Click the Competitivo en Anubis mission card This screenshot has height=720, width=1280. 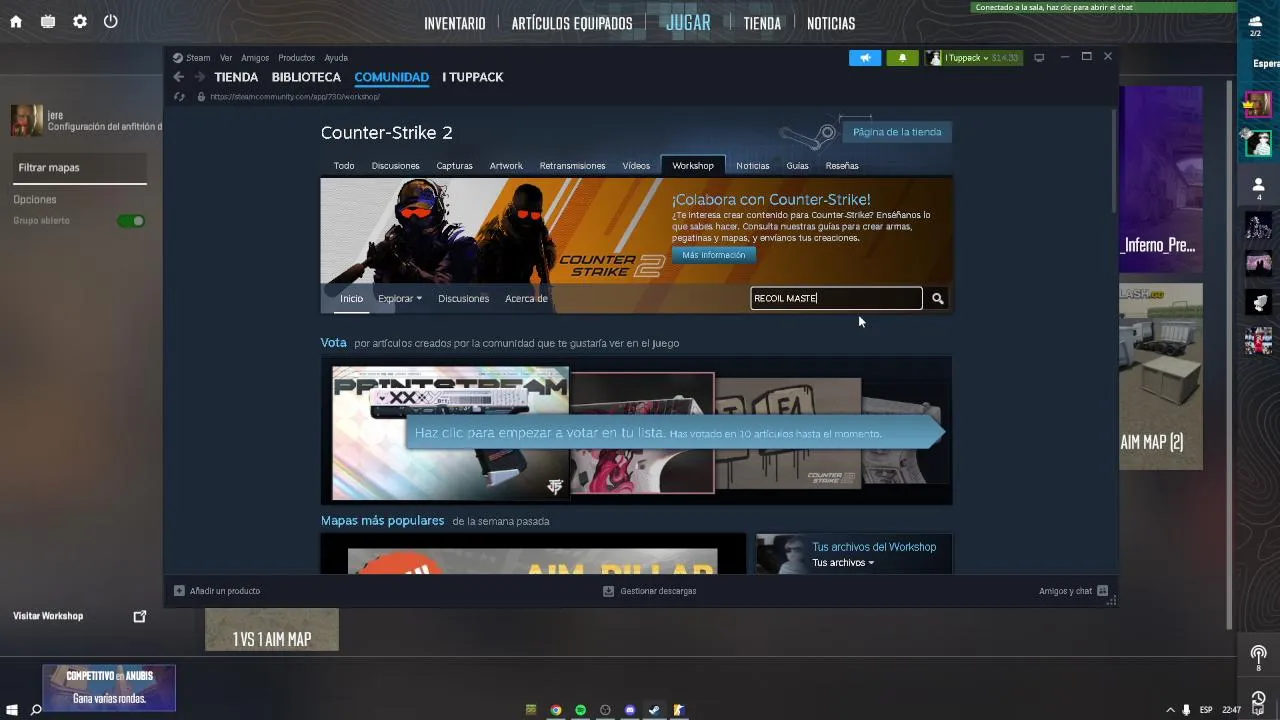109,688
